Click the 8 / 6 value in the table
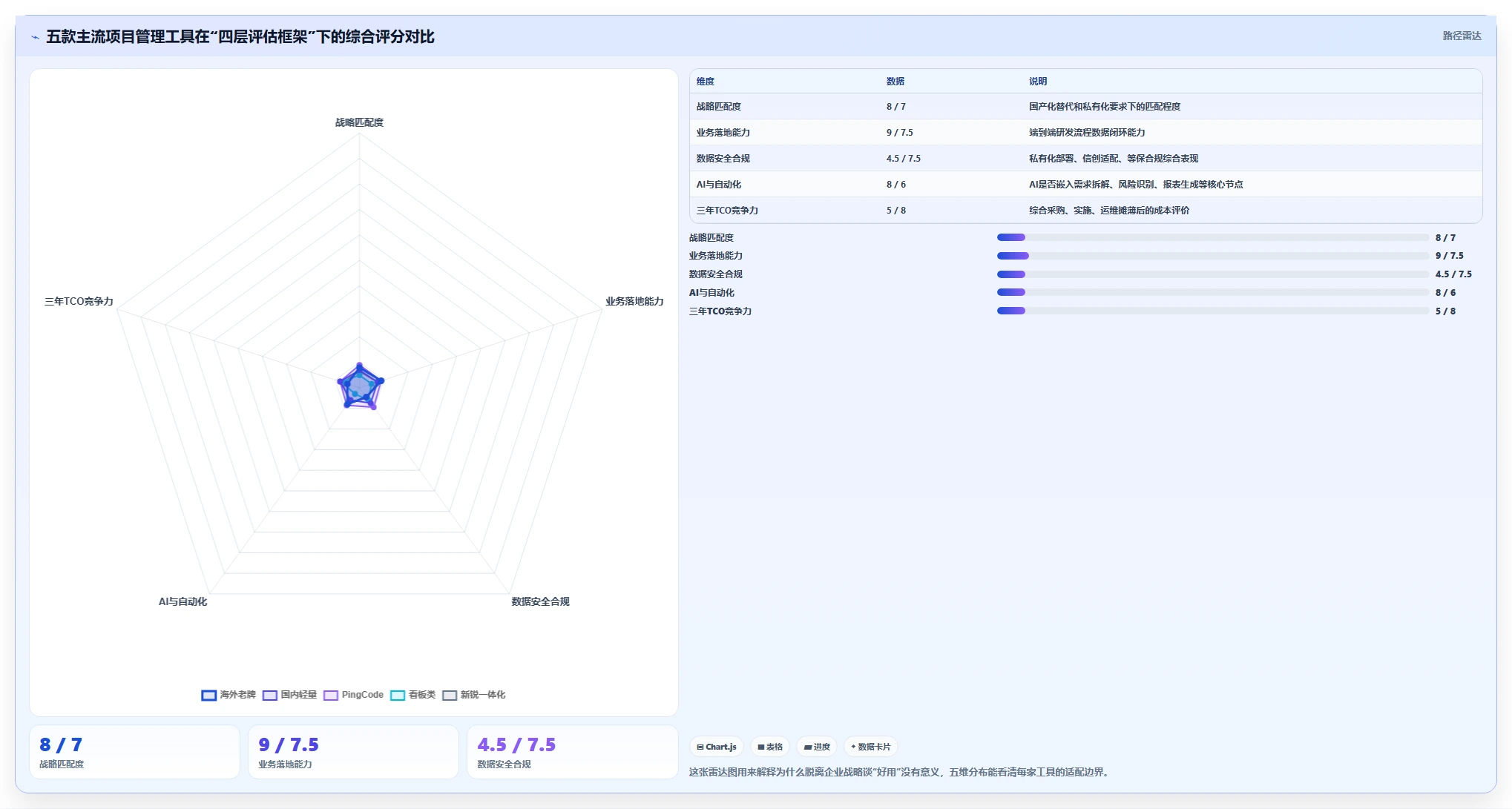This screenshot has height=809, width=1512. coord(896,185)
